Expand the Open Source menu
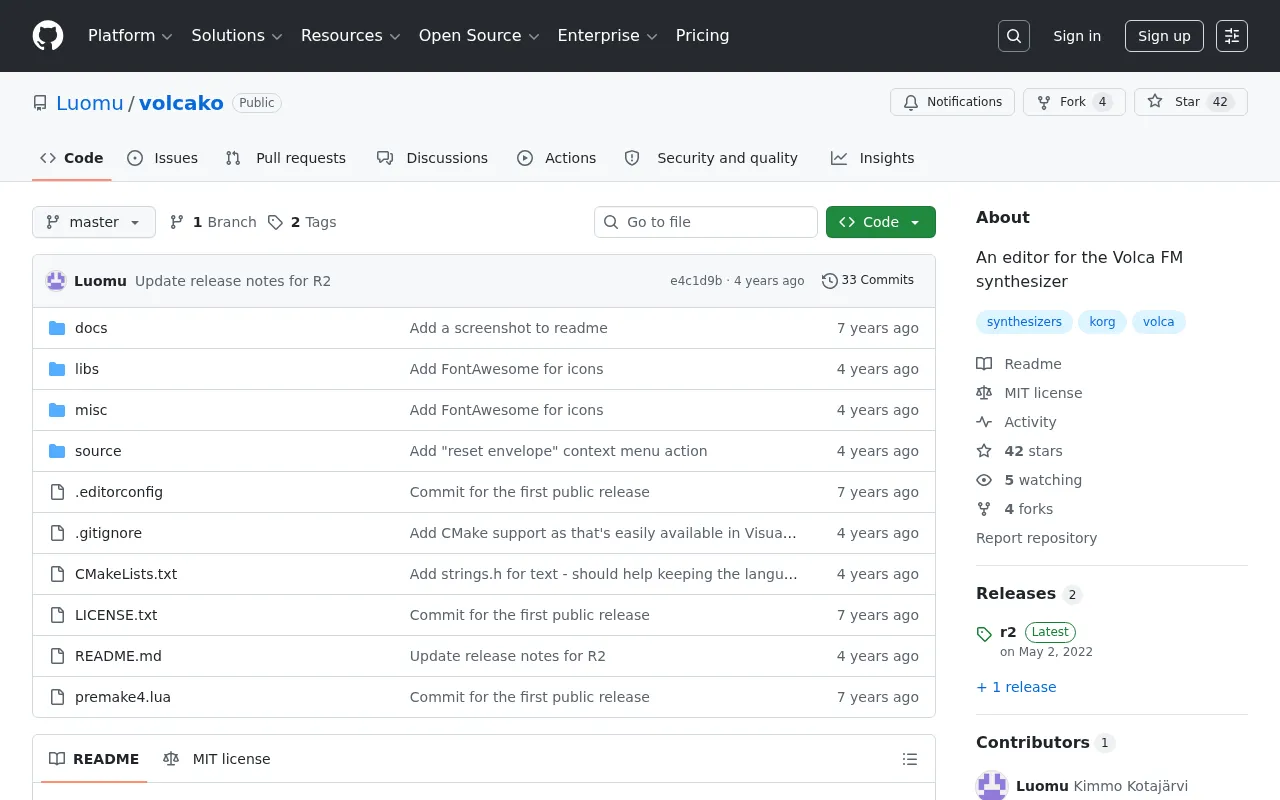Screen dimensions: 1280x800 click(x=479, y=36)
